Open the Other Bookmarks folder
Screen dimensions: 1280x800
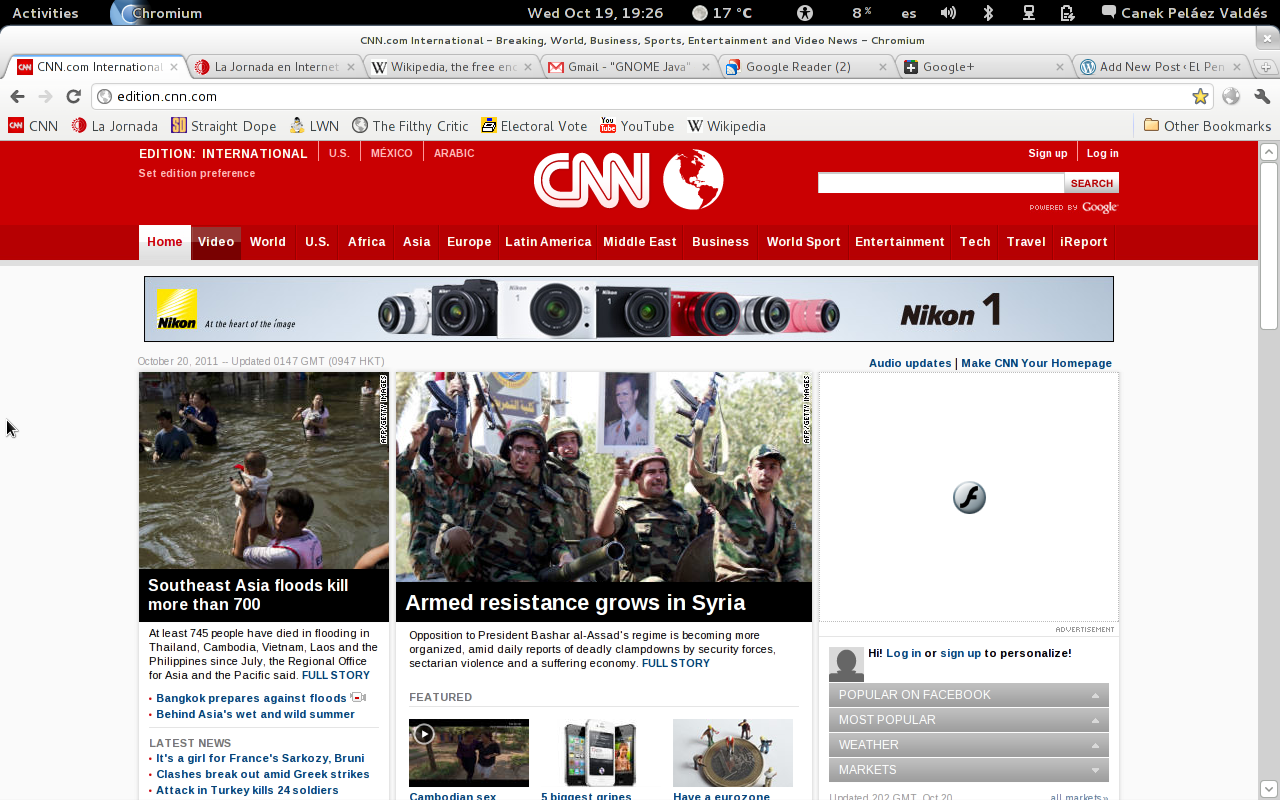pos(1207,126)
